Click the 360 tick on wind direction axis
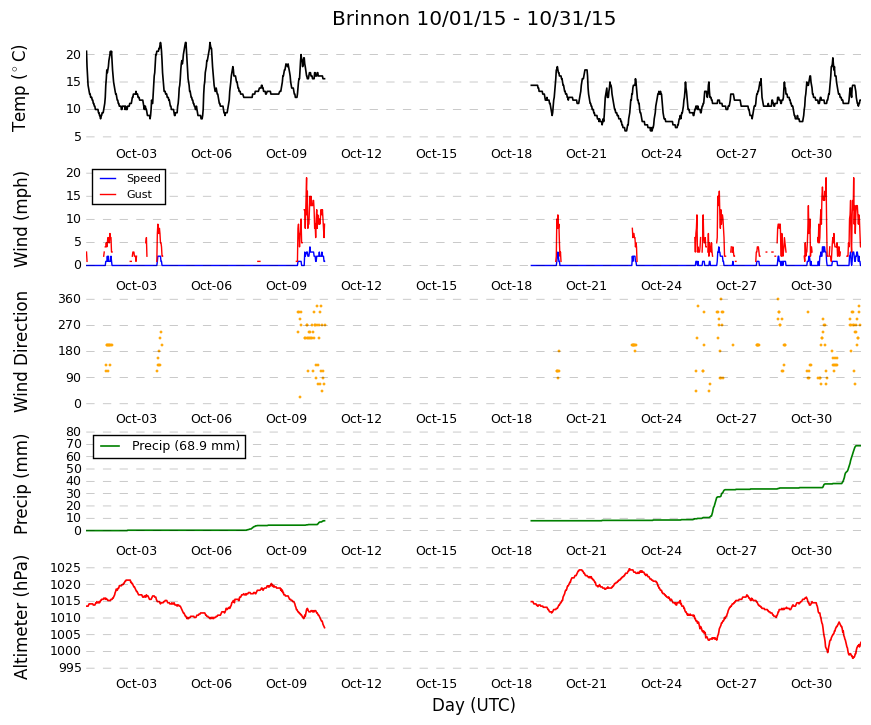Viewport: 871px width, 725px height. point(69,299)
